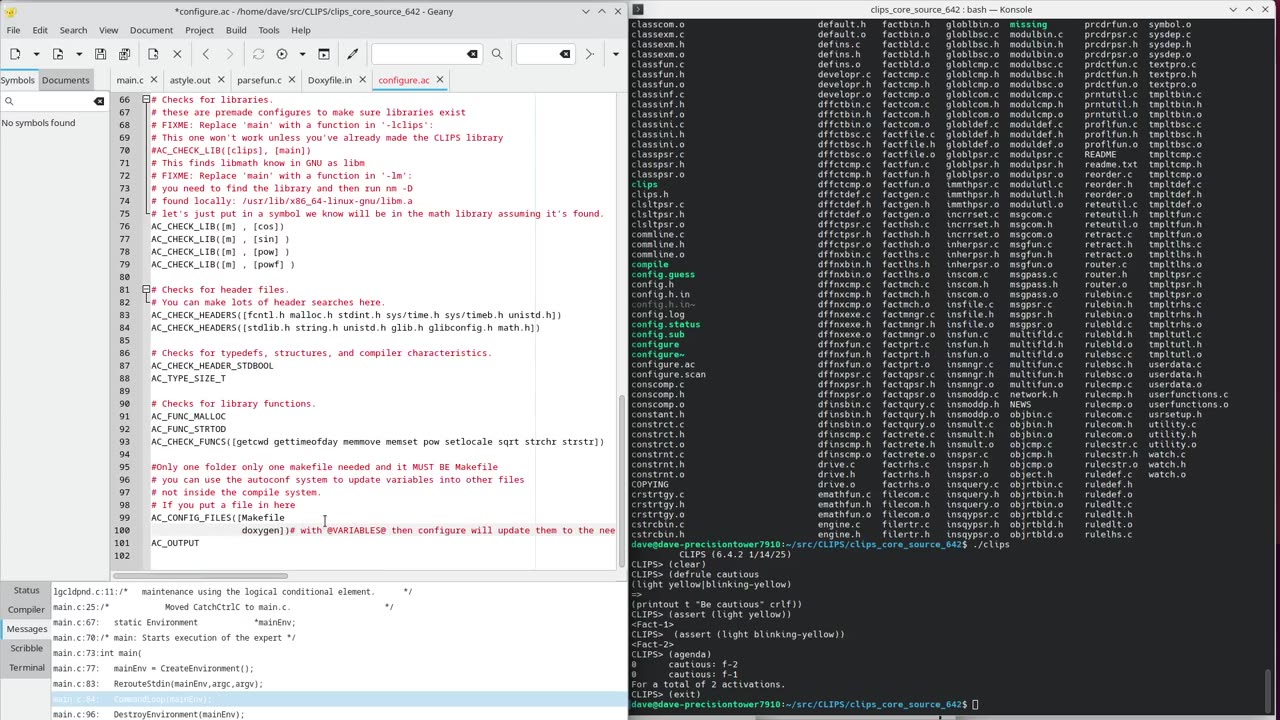Click the Execute/Run toolbar icon
1280x720 pixels.
(x=324, y=54)
